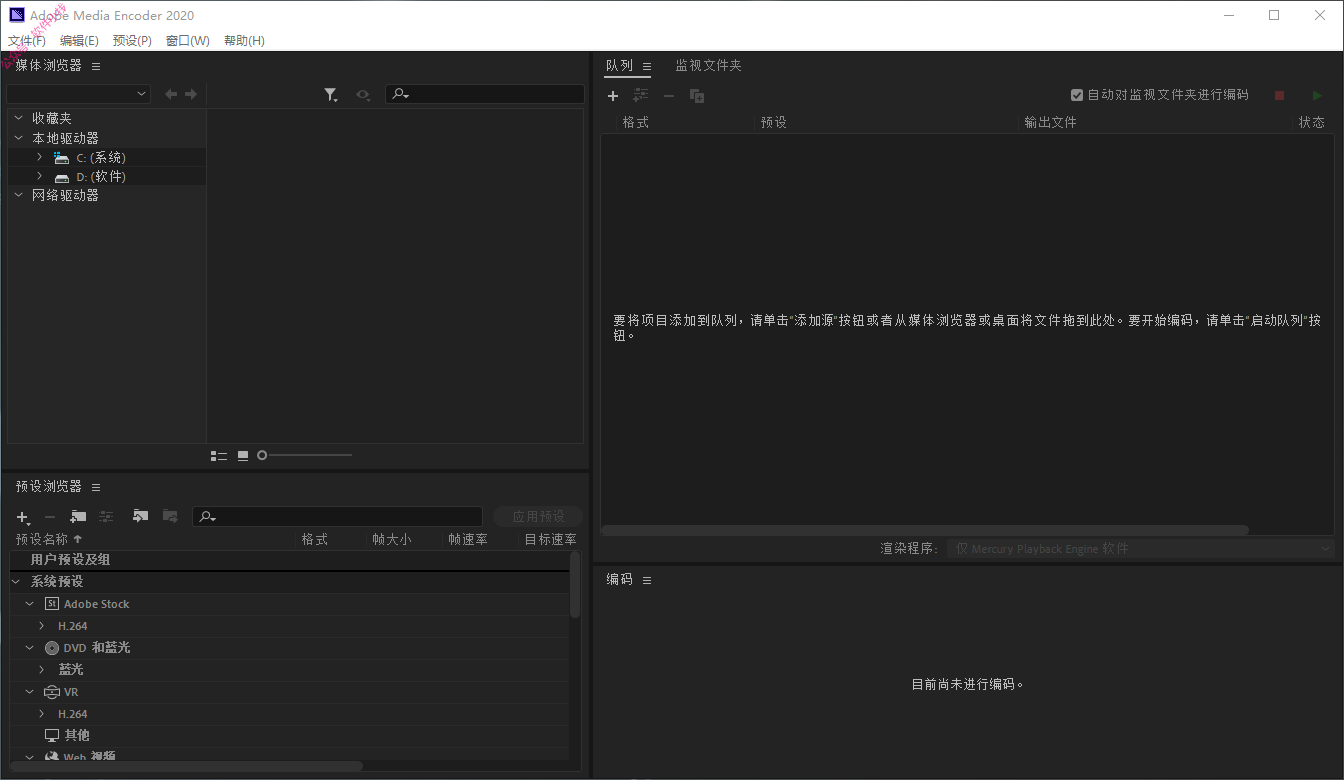Click the thumbnail zoom slider handle

coord(262,455)
